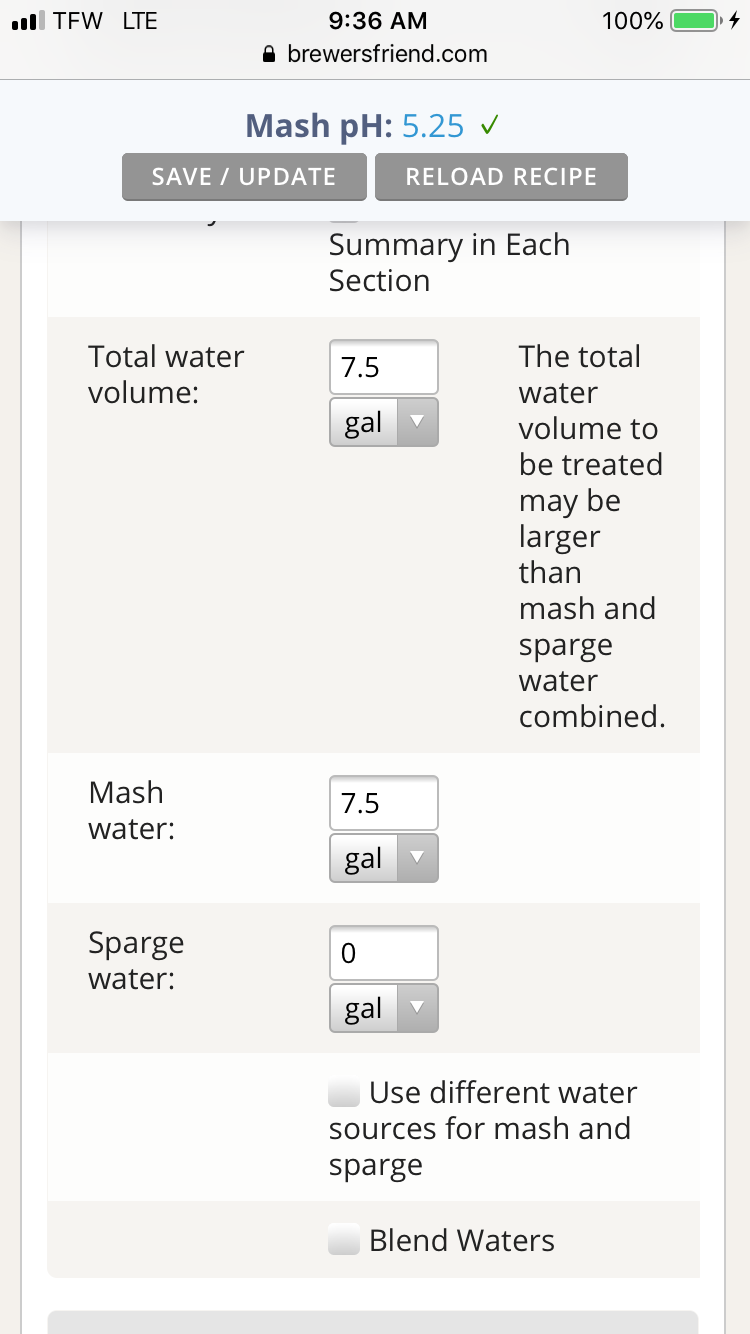The height and width of the screenshot is (1334, 750).
Task: Click the SAVE / UPDATE button
Action: 244,177
